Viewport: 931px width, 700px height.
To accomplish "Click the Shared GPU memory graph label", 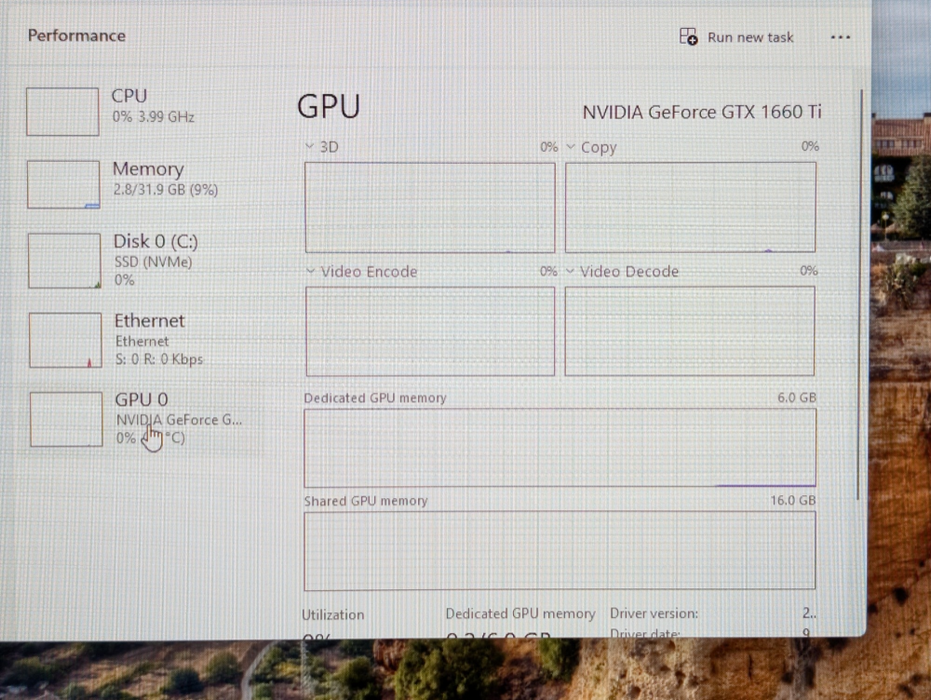I will tap(366, 501).
